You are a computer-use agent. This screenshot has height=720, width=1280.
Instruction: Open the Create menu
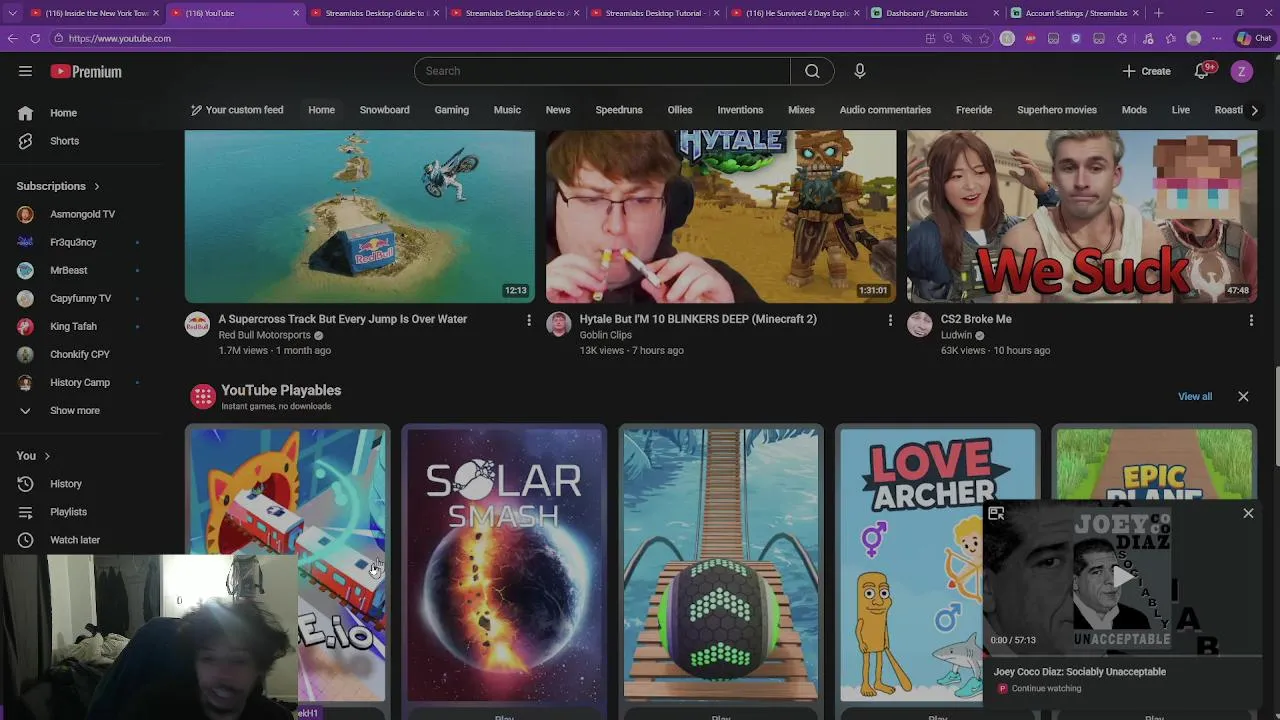(1146, 71)
